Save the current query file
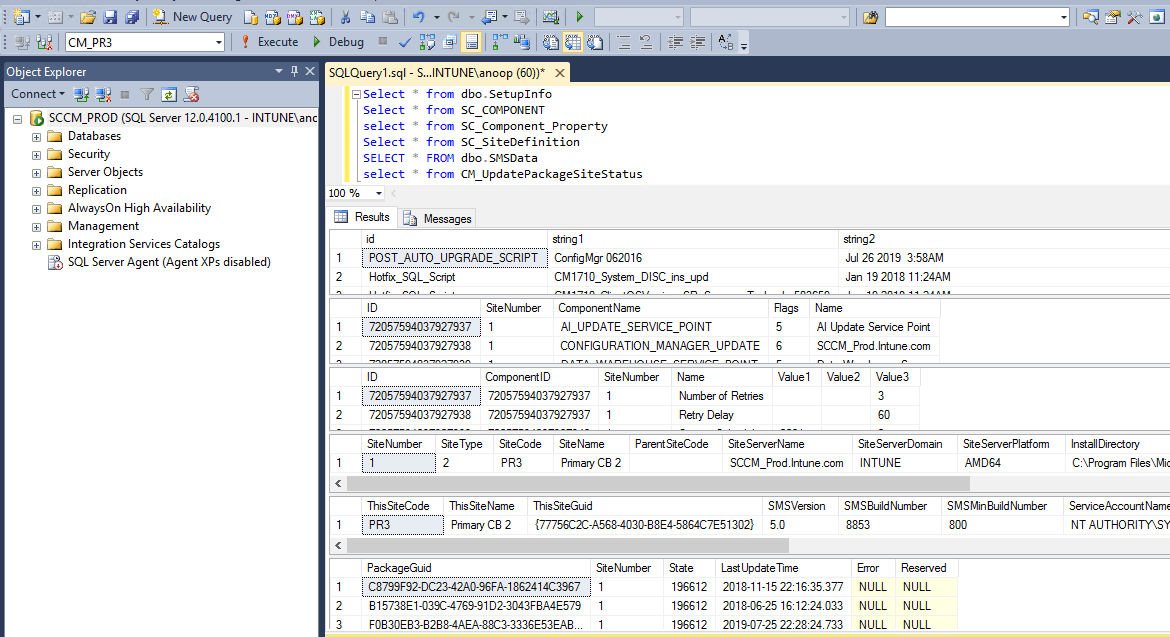The image size is (1170, 637). click(x=110, y=16)
